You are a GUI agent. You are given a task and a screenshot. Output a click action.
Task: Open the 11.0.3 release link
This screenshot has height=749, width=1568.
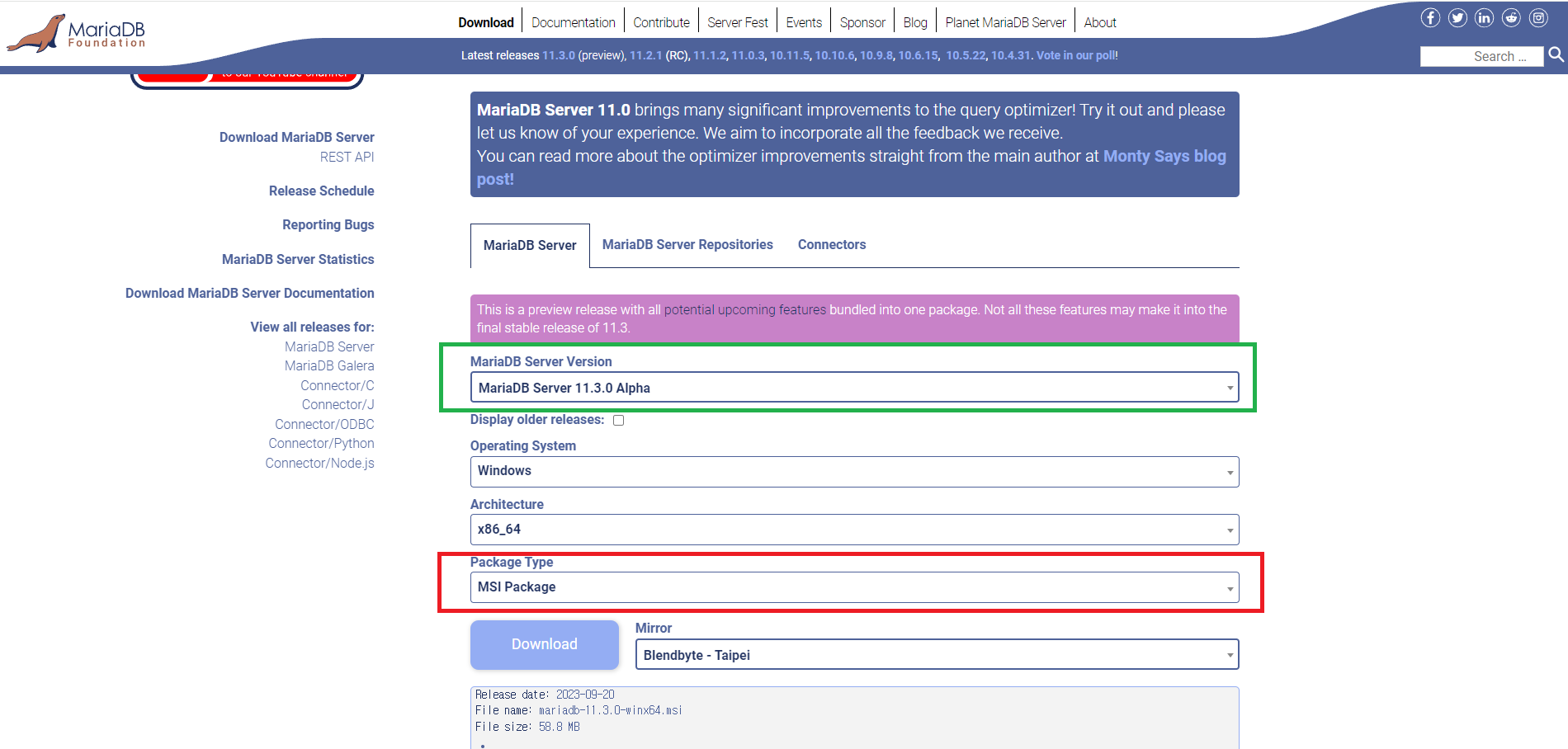(x=748, y=55)
